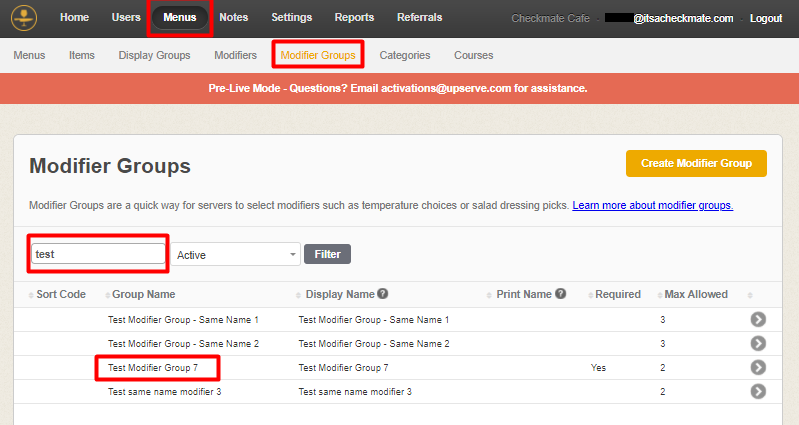Open the Menus top navigation item

(180, 18)
